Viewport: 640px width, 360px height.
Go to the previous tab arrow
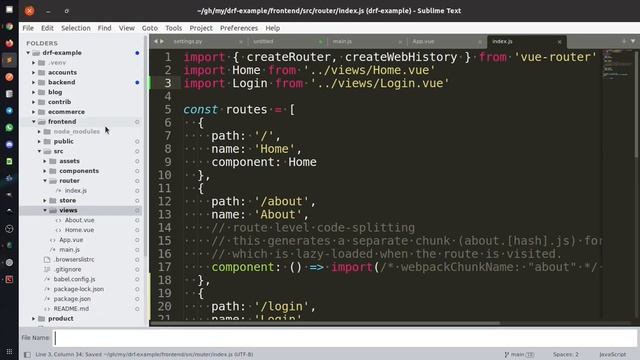[x=156, y=41]
